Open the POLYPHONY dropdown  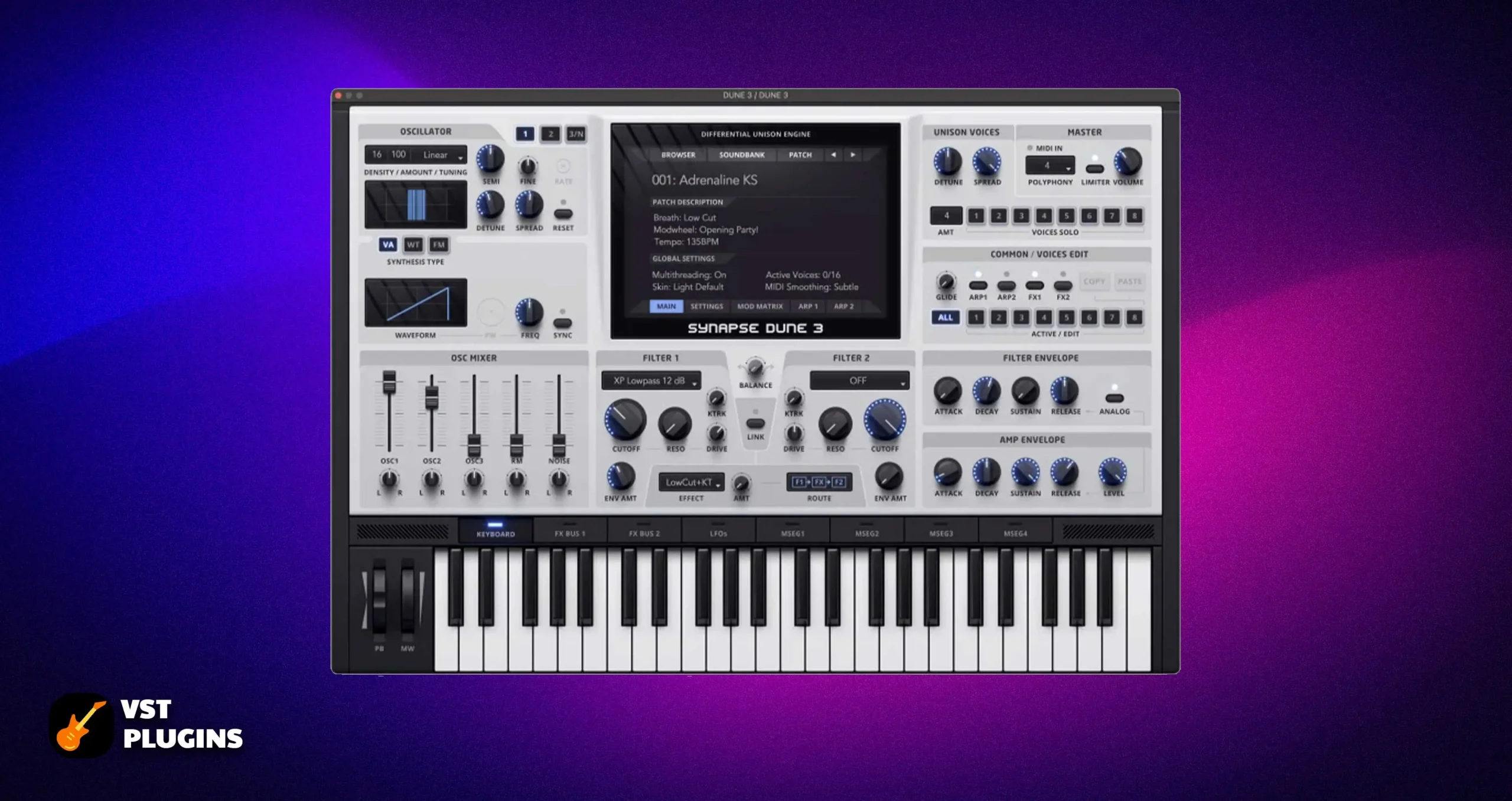(x=1050, y=165)
